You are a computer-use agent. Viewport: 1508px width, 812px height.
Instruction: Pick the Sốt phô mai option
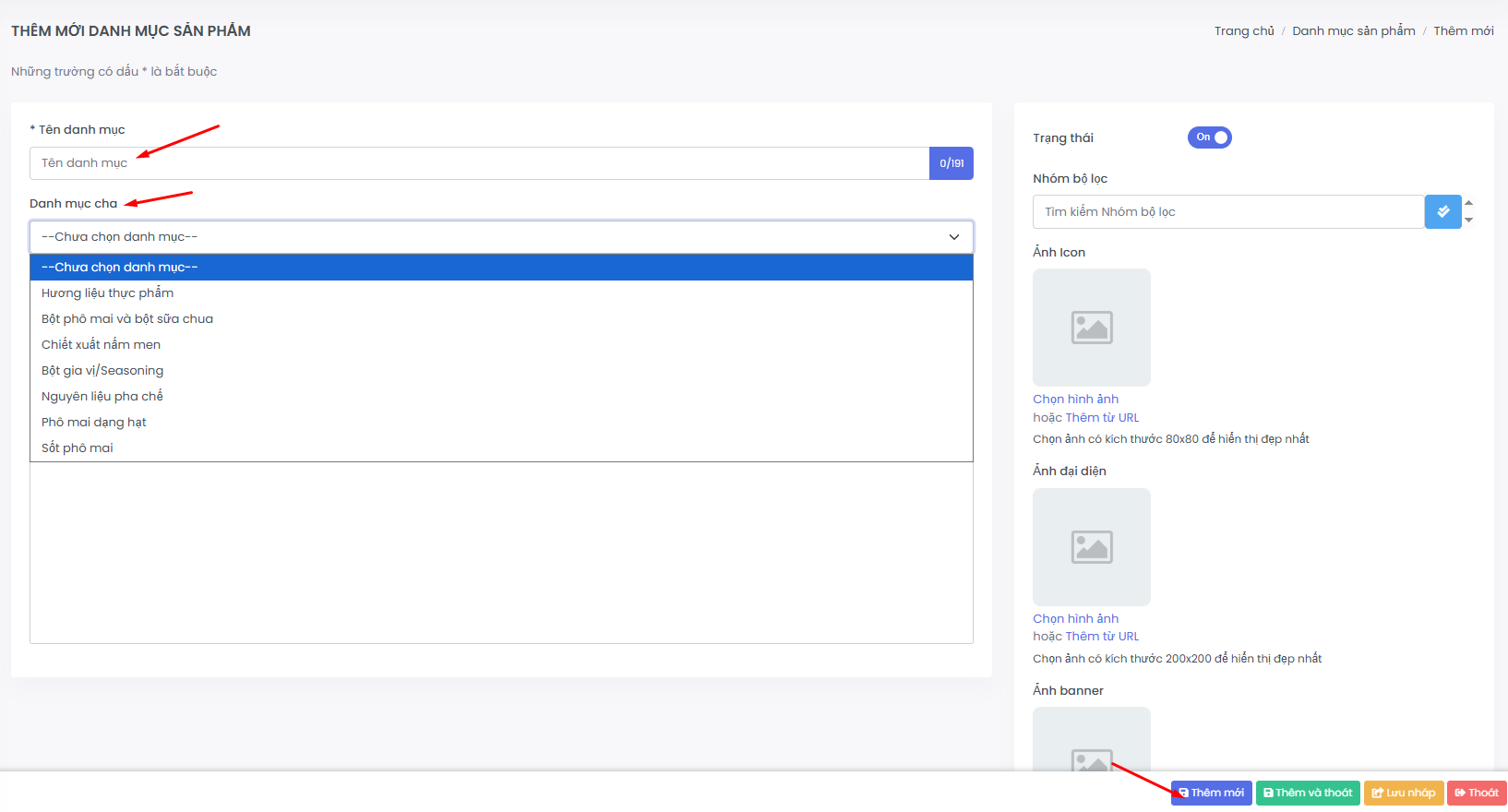coord(78,448)
